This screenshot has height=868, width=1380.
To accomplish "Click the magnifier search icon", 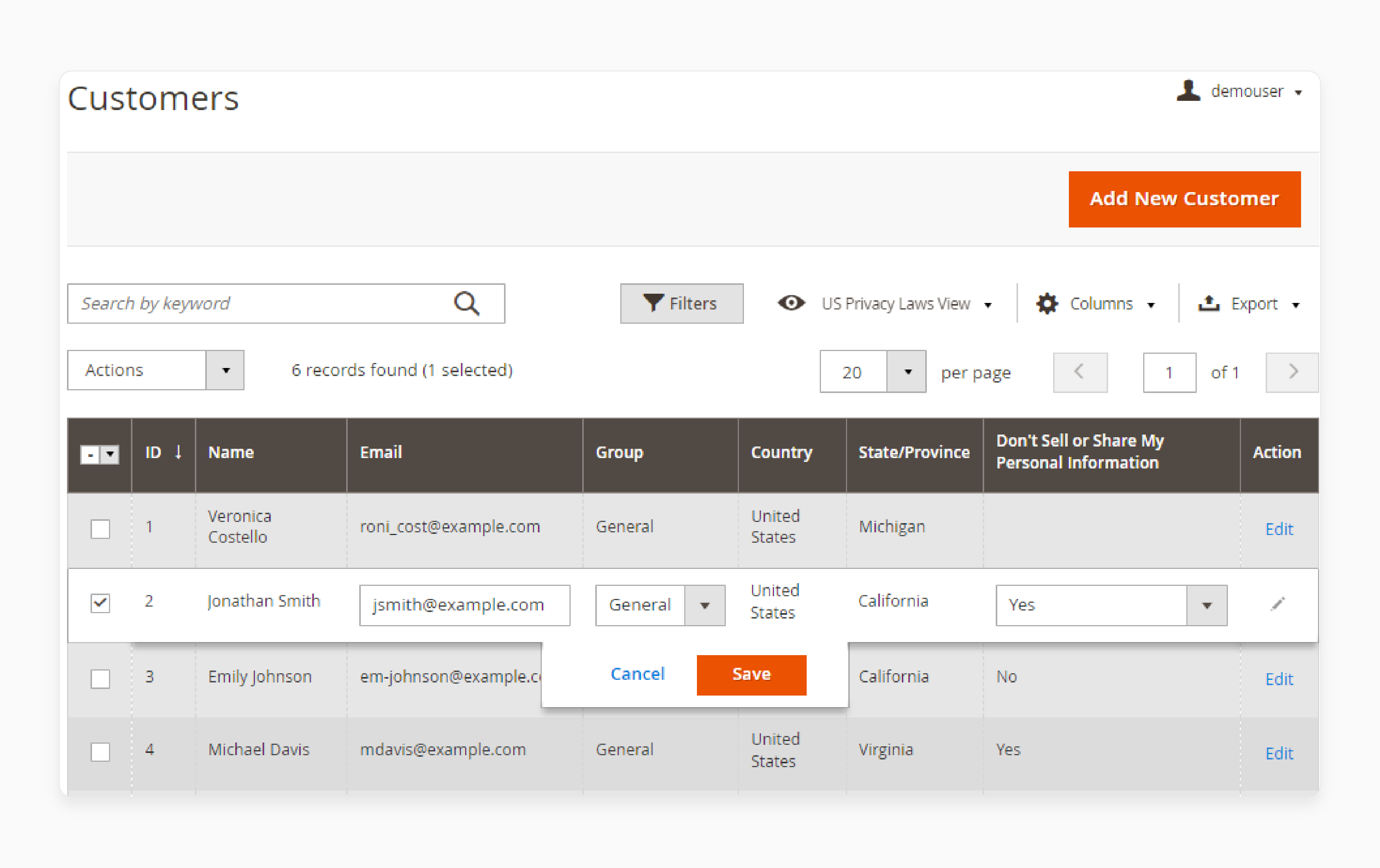I will point(467,303).
